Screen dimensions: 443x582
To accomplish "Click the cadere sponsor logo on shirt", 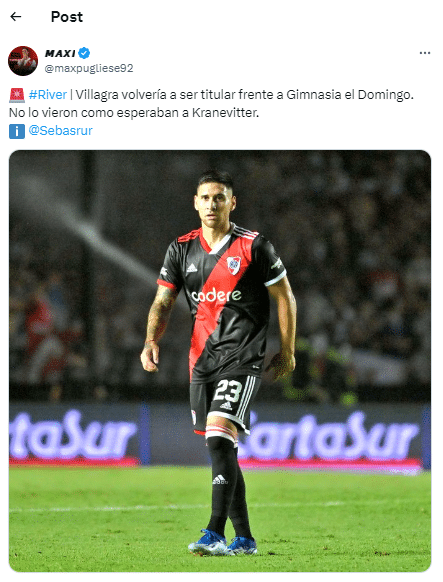I will tap(216, 295).
